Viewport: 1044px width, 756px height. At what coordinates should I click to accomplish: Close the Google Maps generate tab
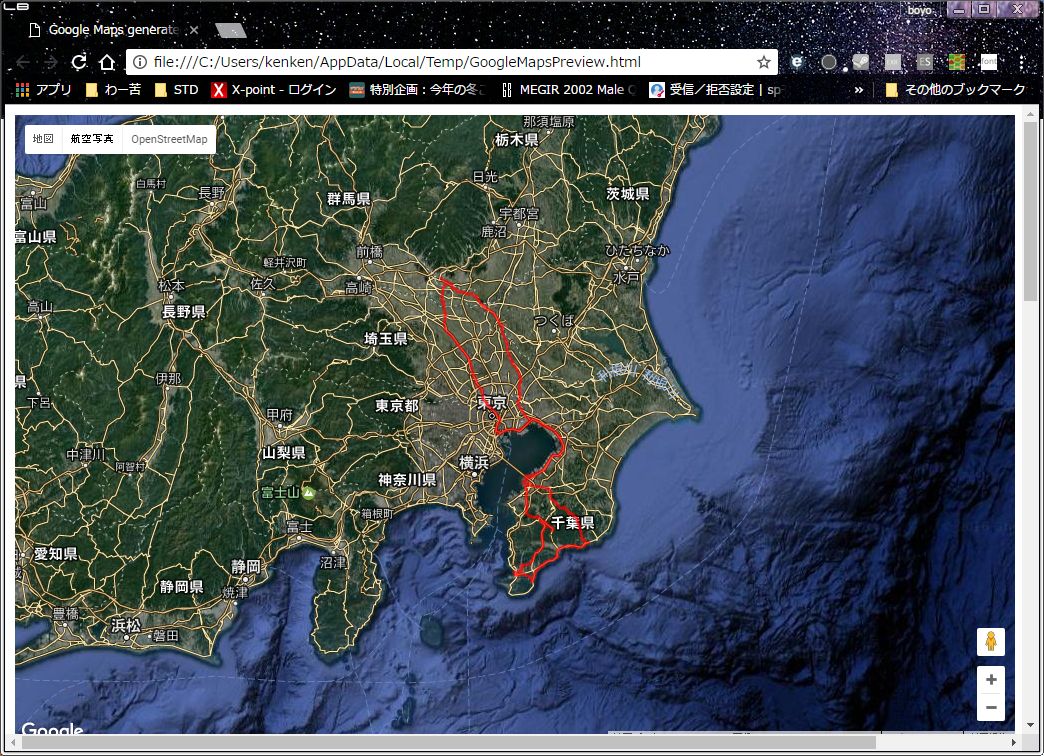(x=194, y=30)
